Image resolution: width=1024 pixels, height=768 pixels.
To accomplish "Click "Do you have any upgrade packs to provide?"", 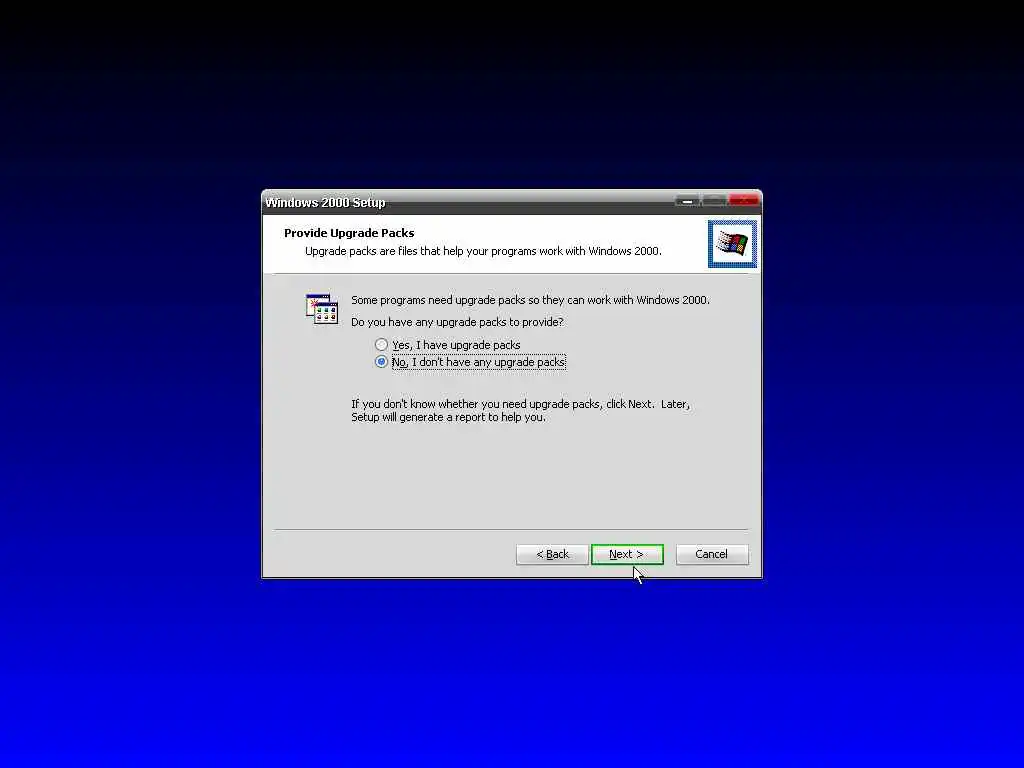I will 457,322.
